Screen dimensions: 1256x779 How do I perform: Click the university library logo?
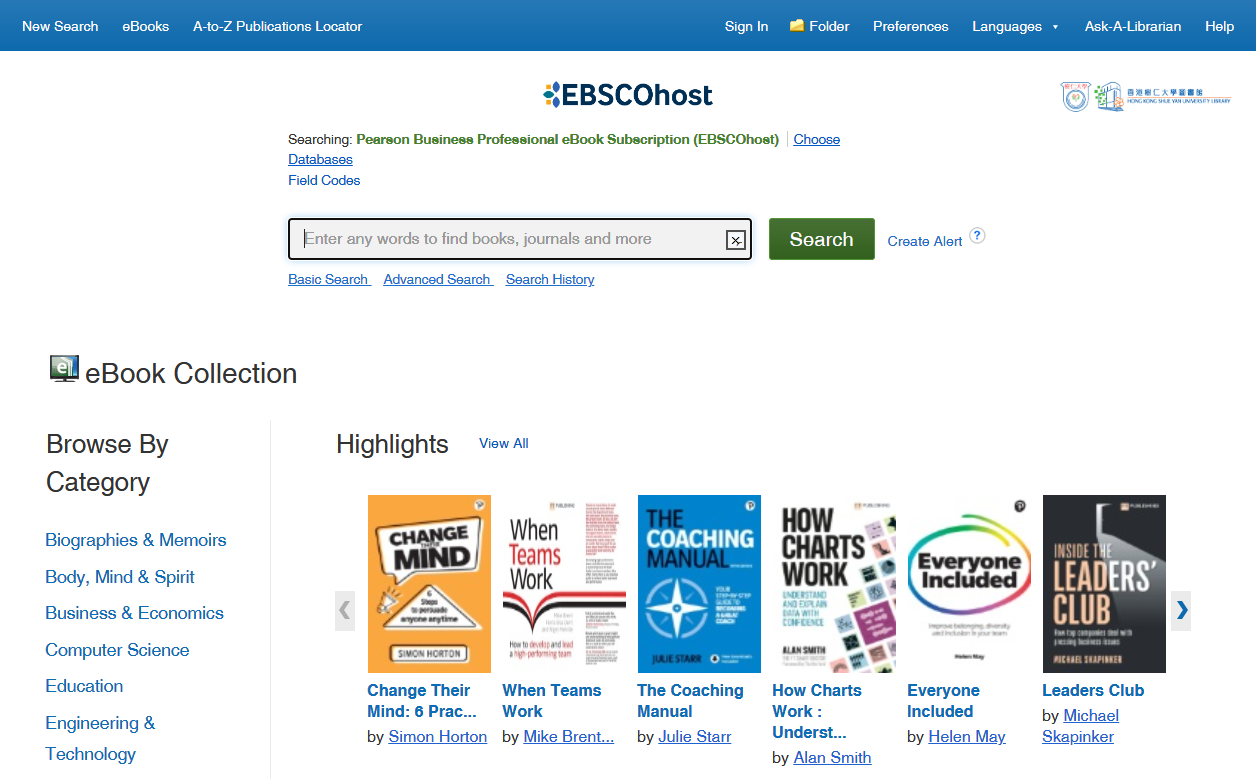(x=1145, y=97)
